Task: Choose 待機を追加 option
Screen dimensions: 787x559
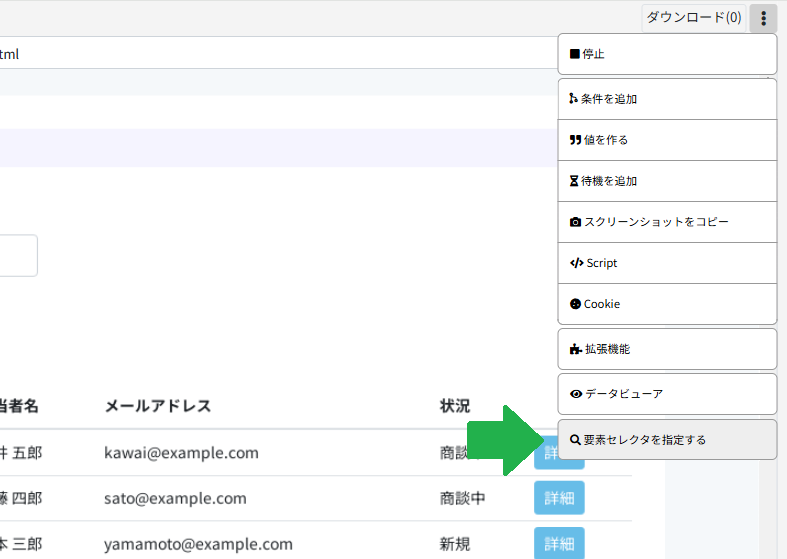Action: (667, 181)
